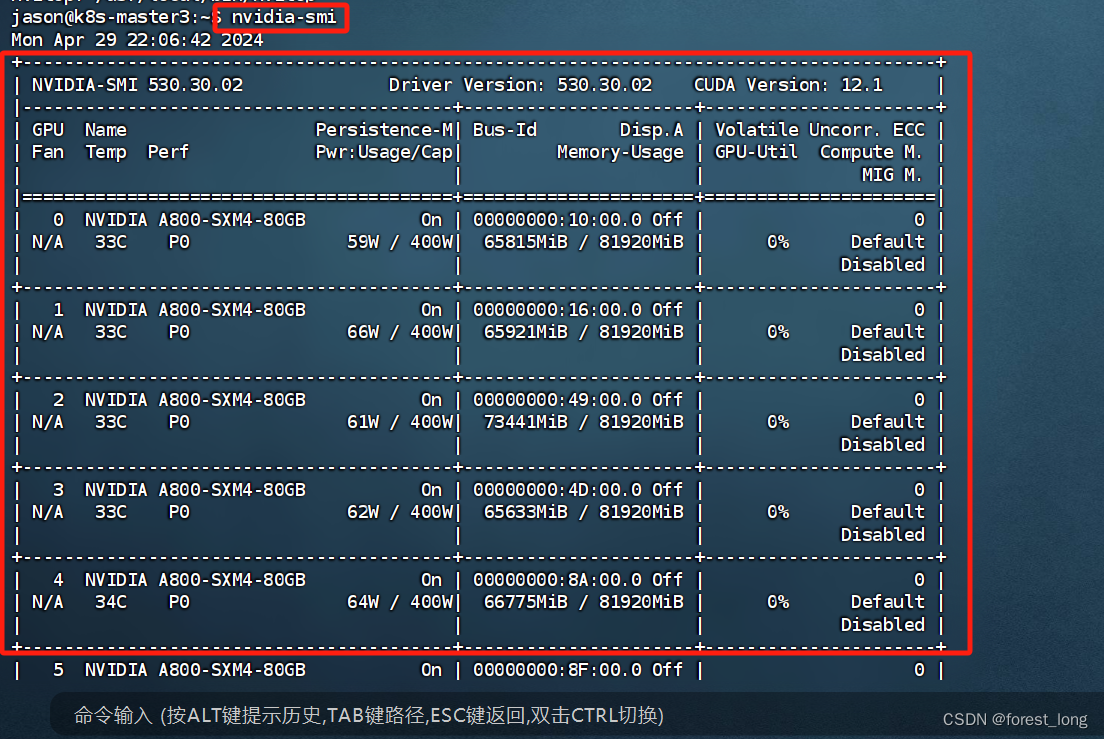
Task: Click the 'Volatile Uncorr. ECC' column header
Action: click(820, 130)
